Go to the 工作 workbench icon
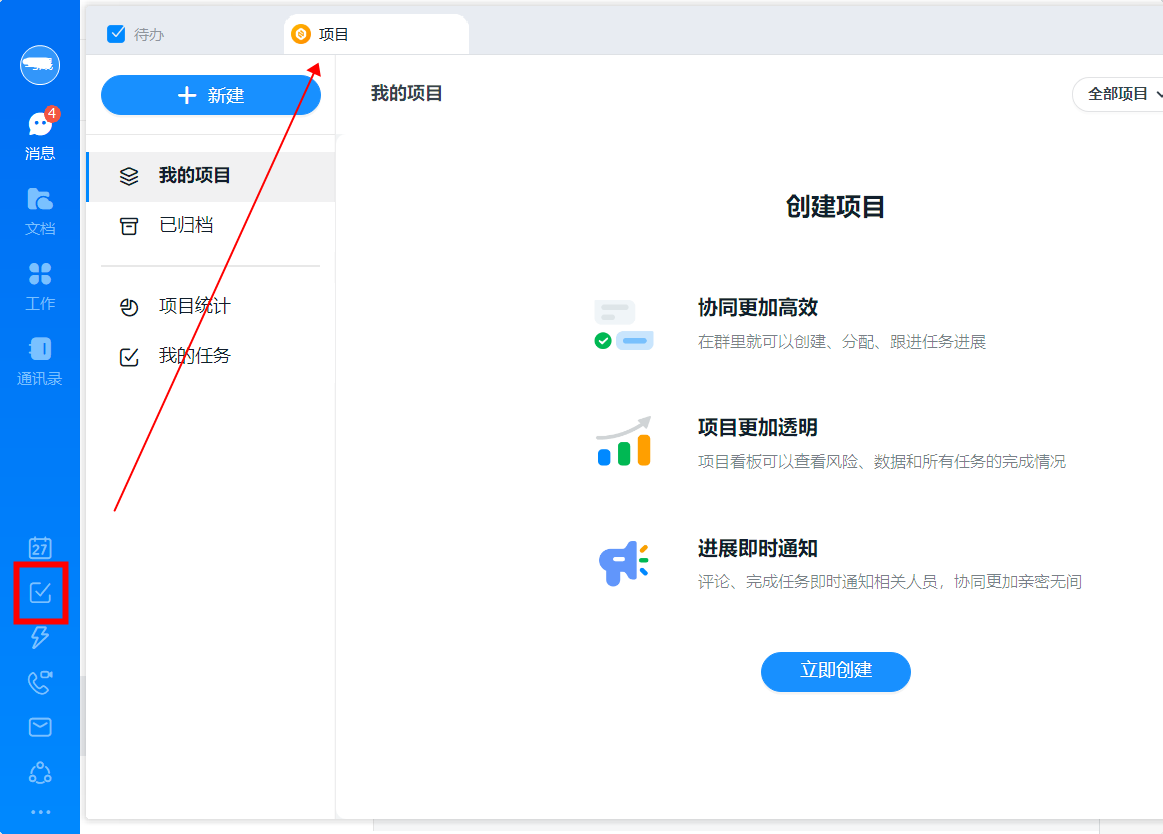Image resolution: width=1163 pixels, height=834 pixels. click(40, 285)
